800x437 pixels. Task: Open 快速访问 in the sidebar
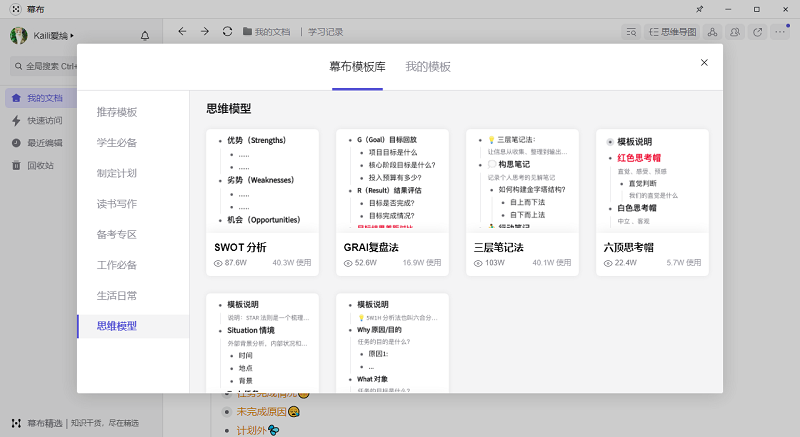click(44, 120)
